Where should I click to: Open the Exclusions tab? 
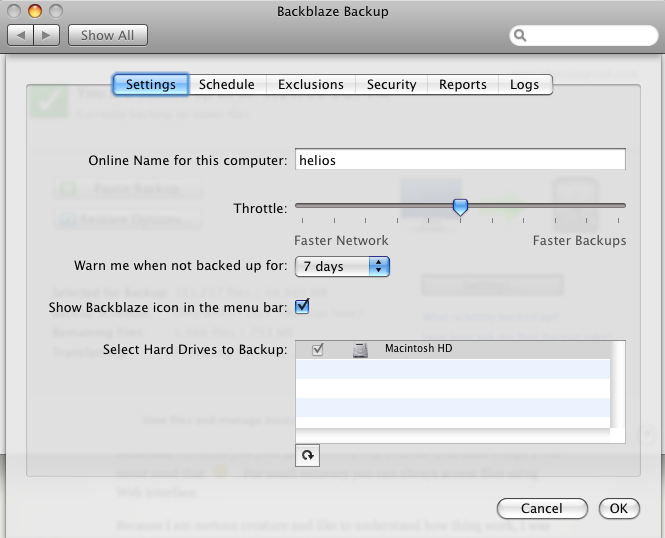(x=311, y=84)
